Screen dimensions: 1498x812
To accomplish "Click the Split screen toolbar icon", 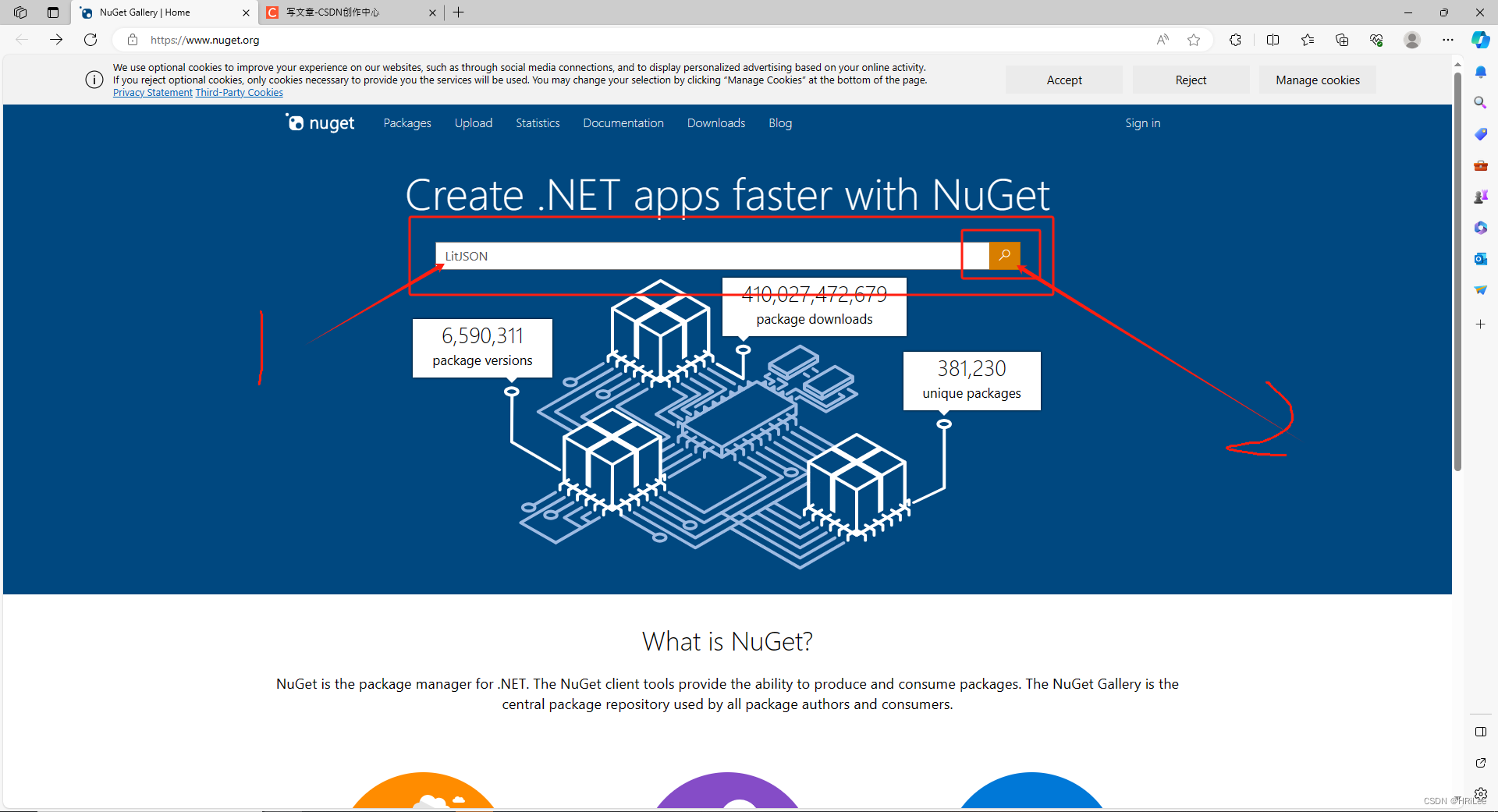I will point(1273,40).
